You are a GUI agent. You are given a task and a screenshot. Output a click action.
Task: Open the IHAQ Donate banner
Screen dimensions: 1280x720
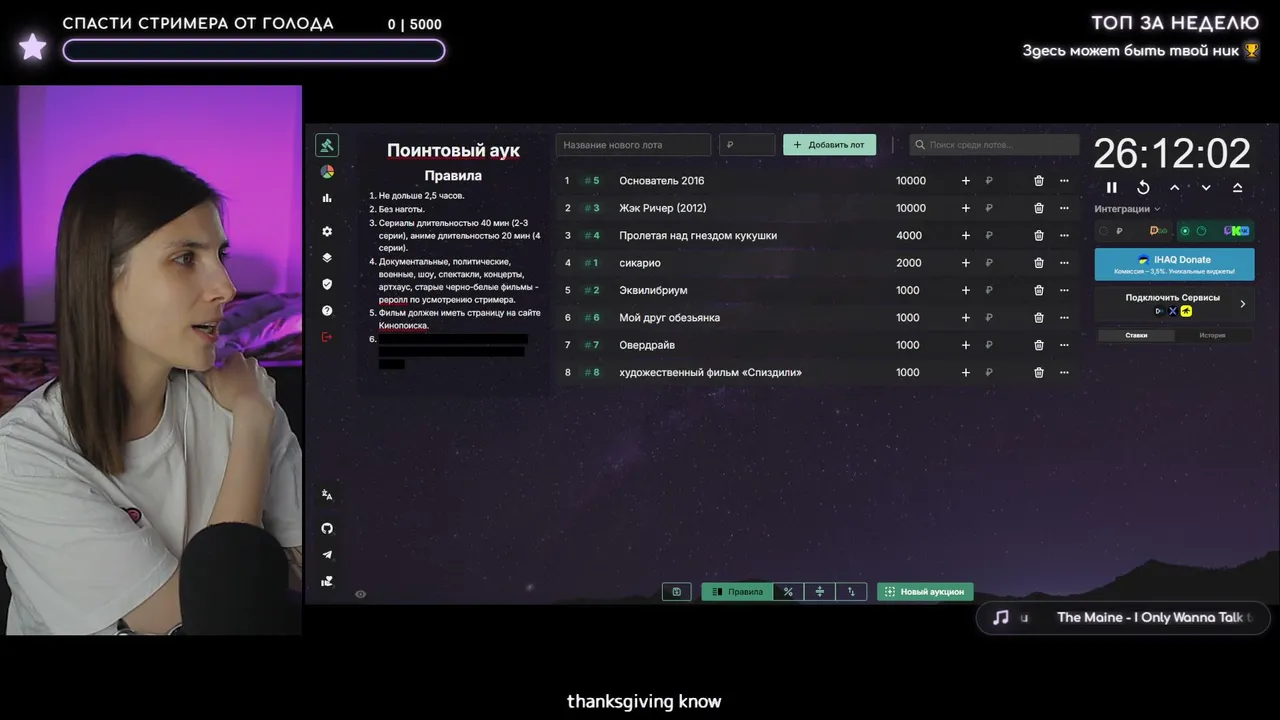tap(1174, 264)
